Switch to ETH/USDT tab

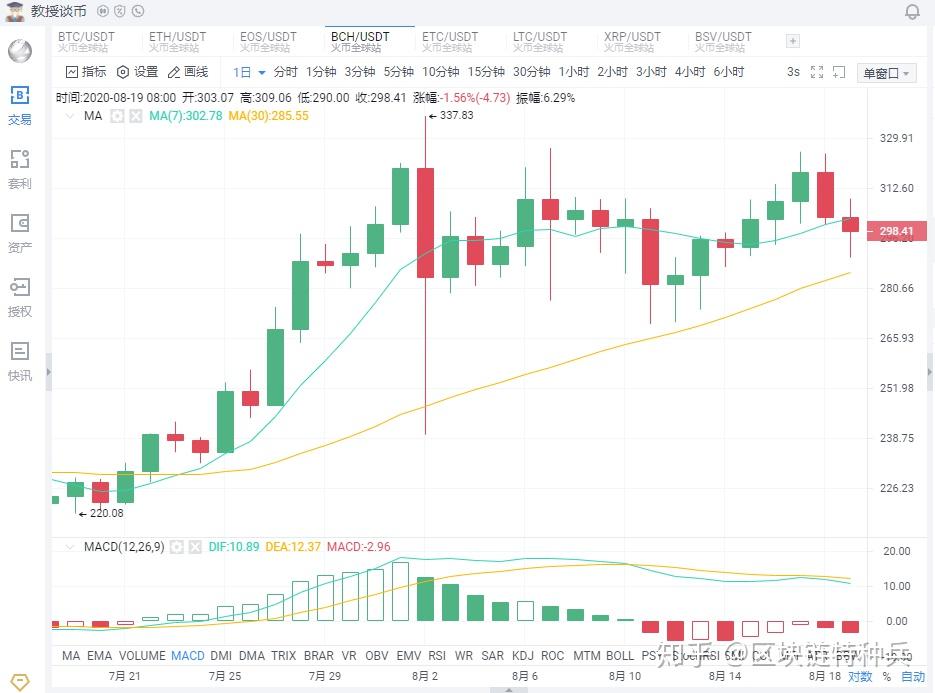pyautogui.click(x=177, y=42)
